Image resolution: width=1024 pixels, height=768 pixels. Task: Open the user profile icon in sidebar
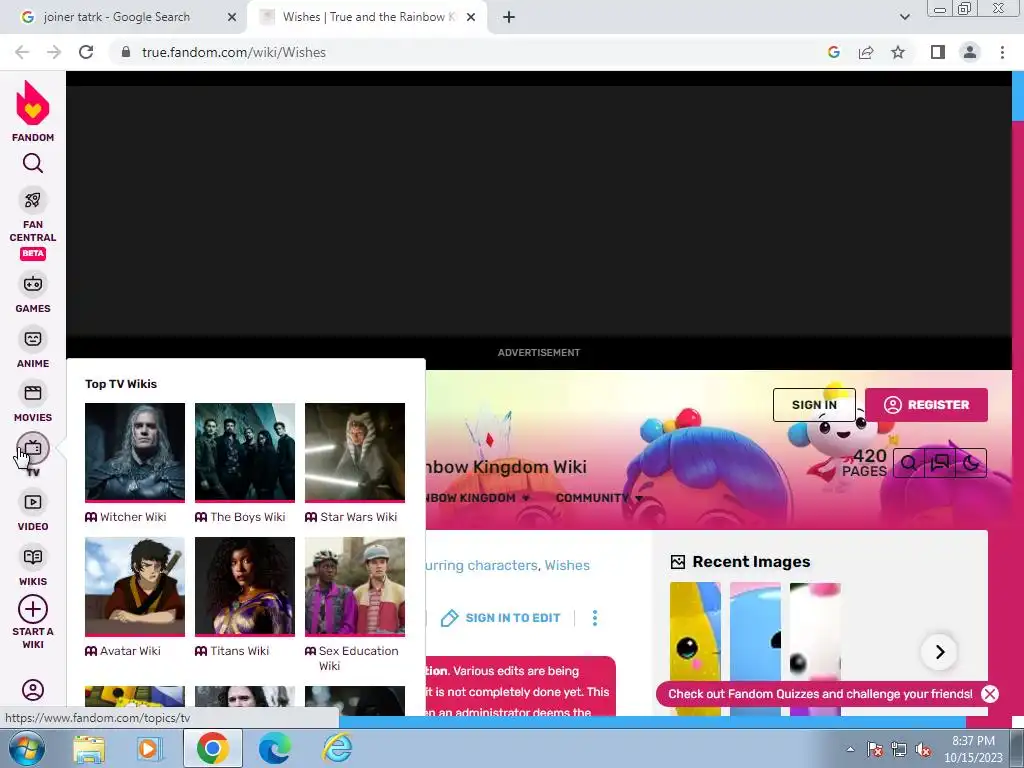(33, 690)
